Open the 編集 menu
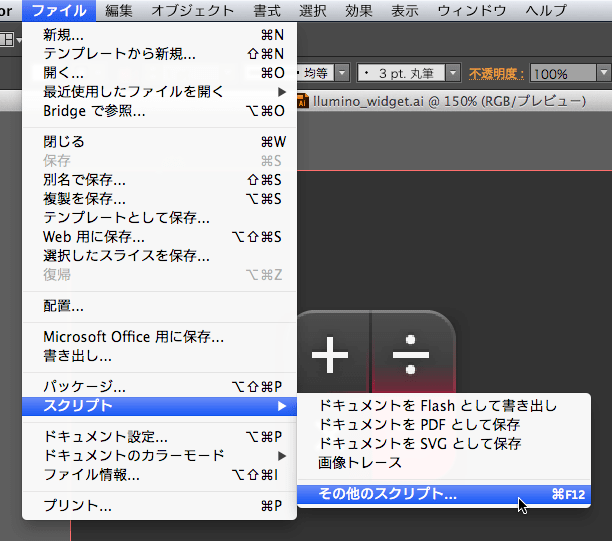The width and height of the screenshot is (612, 541). coord(119,11)
